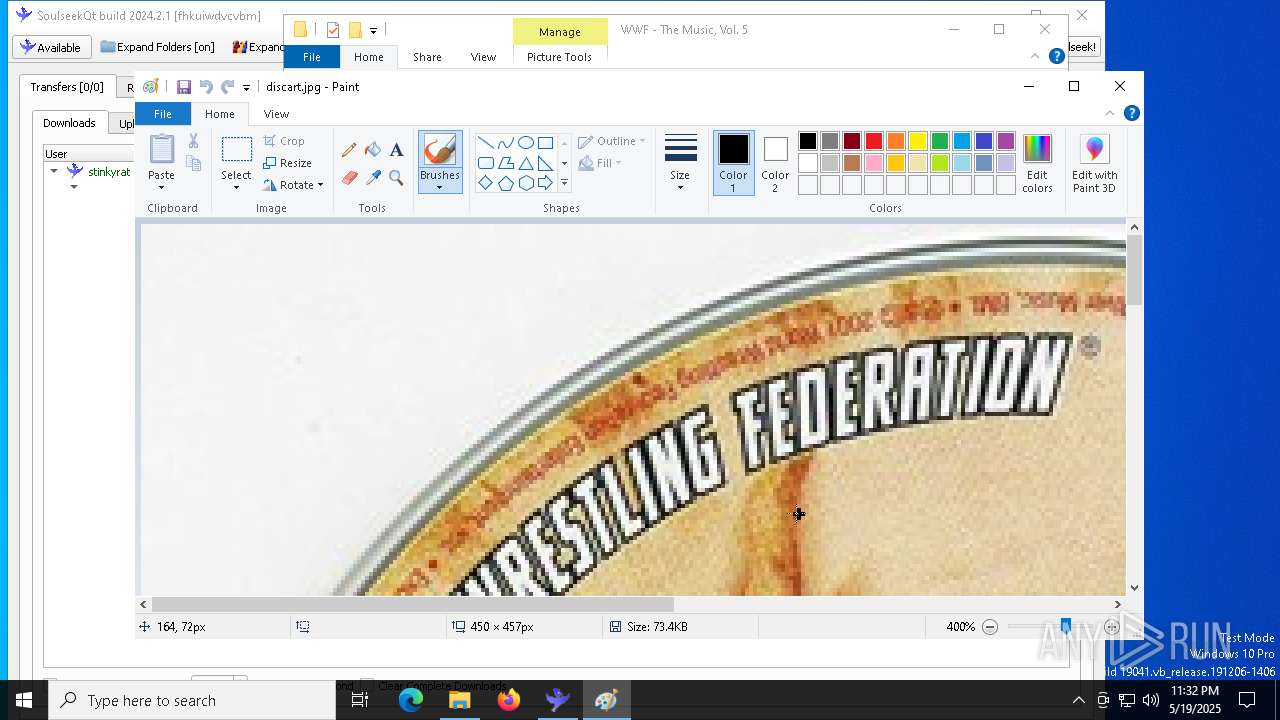This screenshot has width=1280, height=720.
Task: Open the Paint File menu
Action: 162,114
